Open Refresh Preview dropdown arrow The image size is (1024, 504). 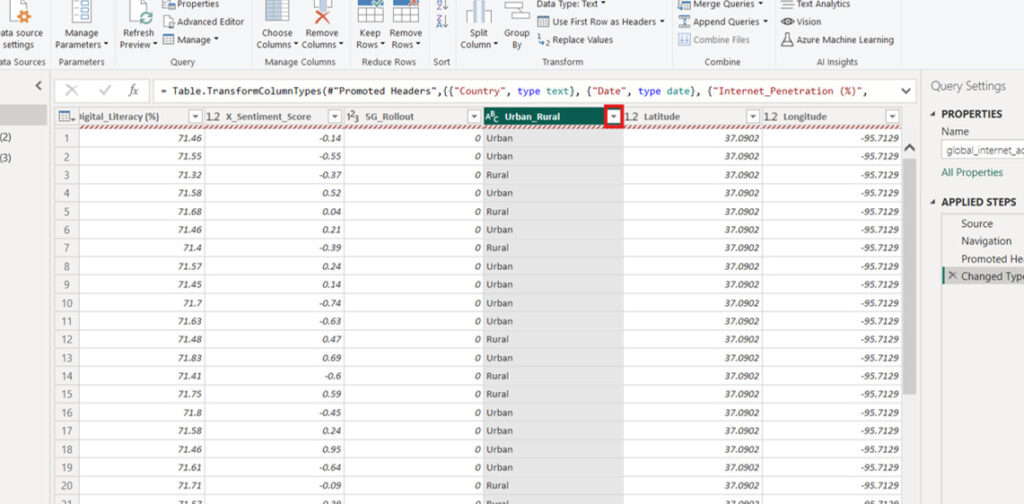click(155, 45)
